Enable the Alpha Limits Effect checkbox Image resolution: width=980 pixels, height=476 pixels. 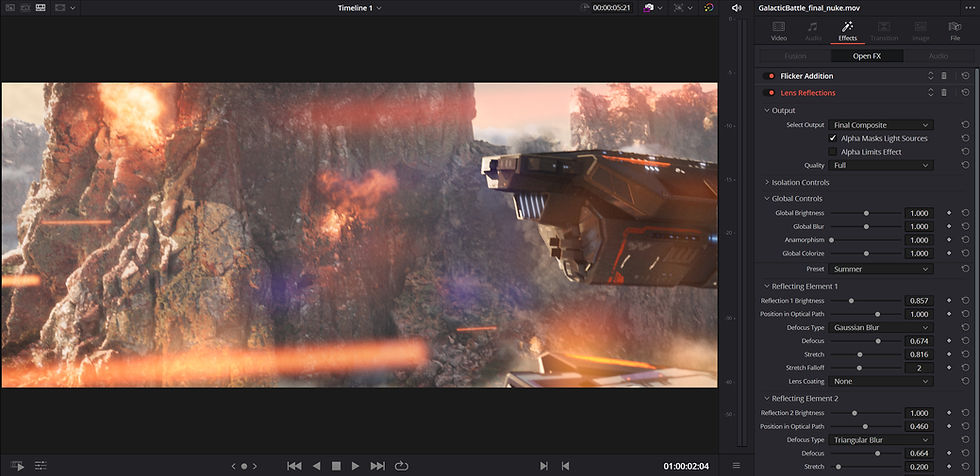(832, 152)
